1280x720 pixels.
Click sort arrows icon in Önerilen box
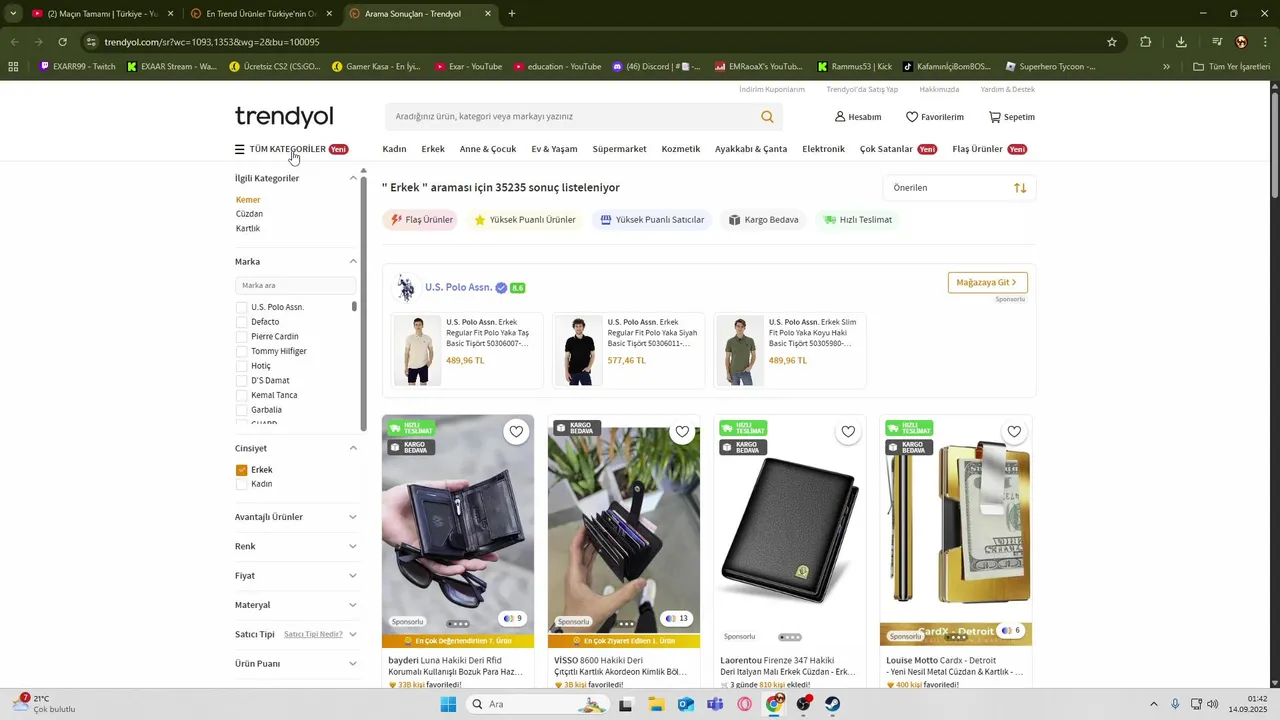(x=1020, y=188)
